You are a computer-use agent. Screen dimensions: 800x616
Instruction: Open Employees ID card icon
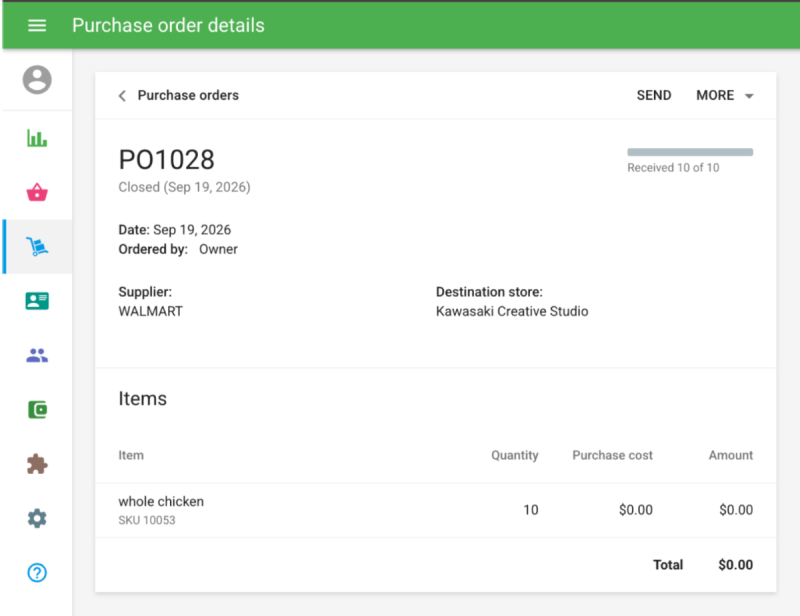coord(37,301)
